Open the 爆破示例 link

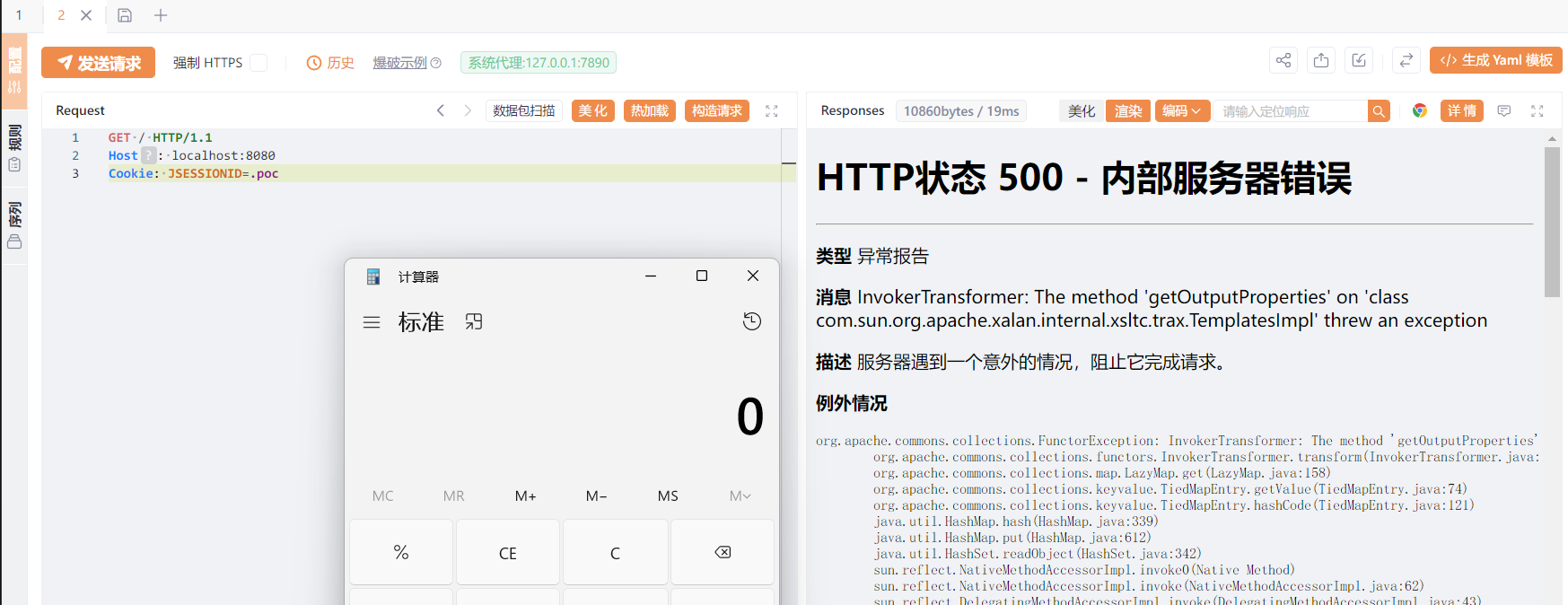(400, 63)
